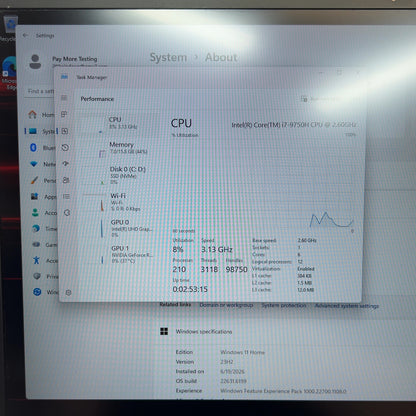The width and height of the screenshot is (416, 416).
Task: Open Microsoft Edge desktop shortcut
Action: click(9, 74)
